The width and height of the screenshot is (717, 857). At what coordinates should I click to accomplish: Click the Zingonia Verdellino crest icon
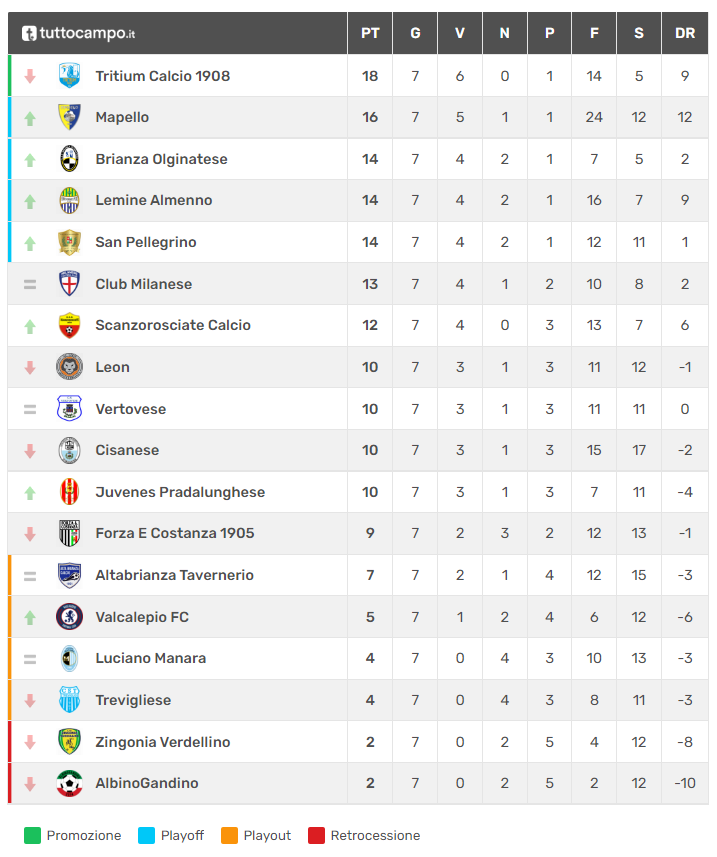pyautogui.click(x=69, y=742)
